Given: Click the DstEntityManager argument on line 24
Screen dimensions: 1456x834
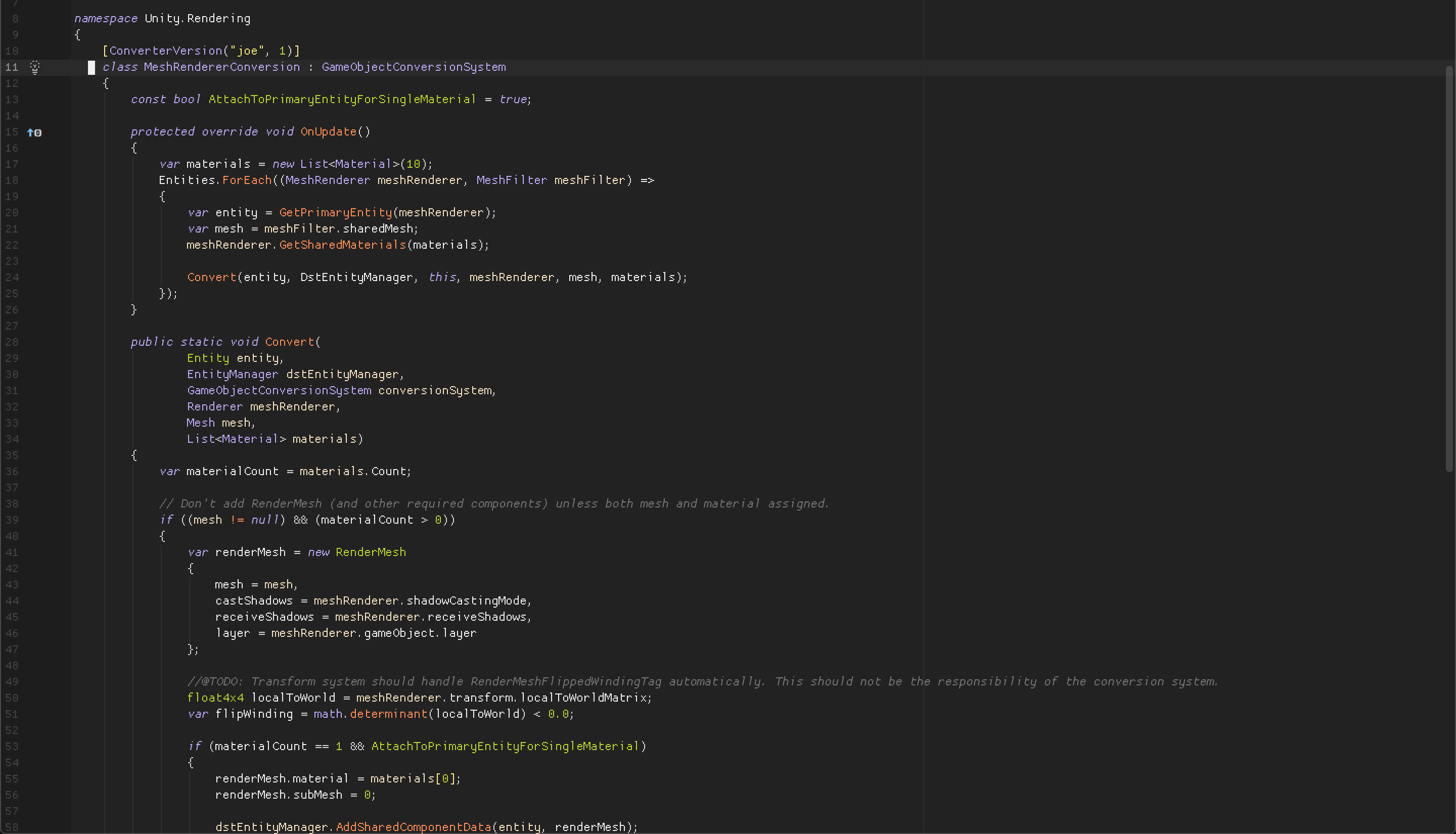Looking at the screenshot, I should (356, 277).
